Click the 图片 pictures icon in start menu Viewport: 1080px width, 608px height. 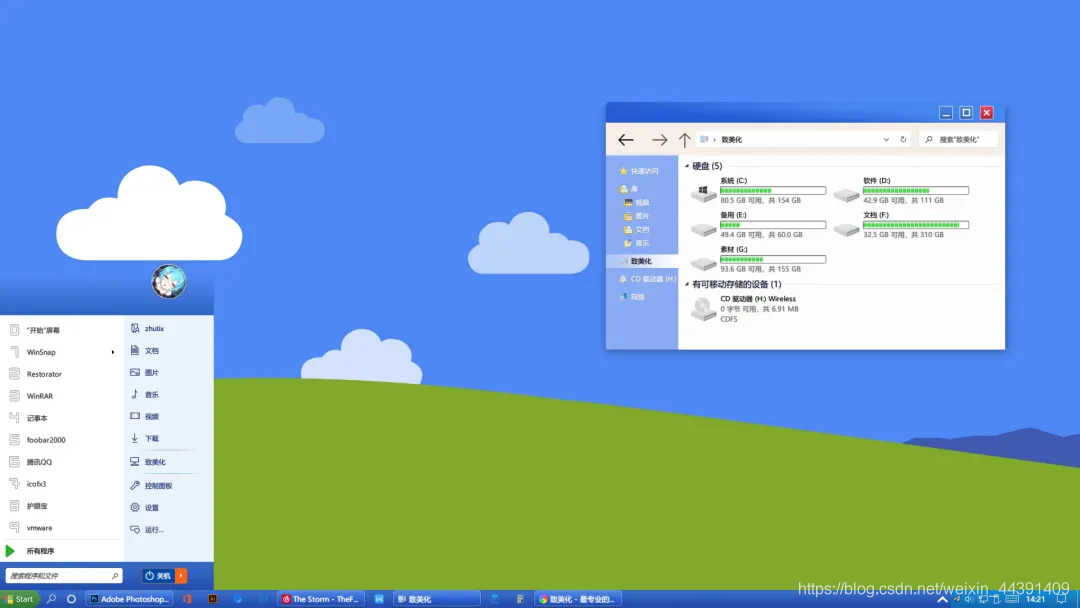pyautogui.click(x=135, y=373)
